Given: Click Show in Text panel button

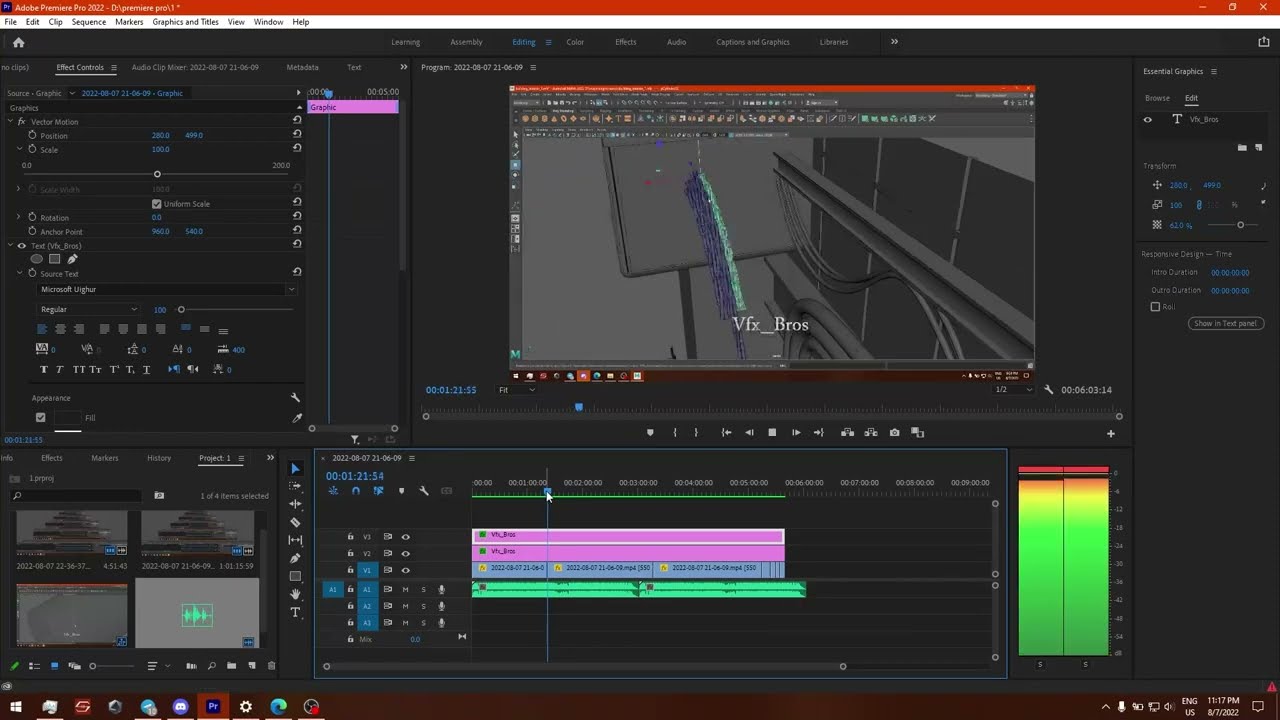Looking at the screenshot, I should (x=1226, y=323).
